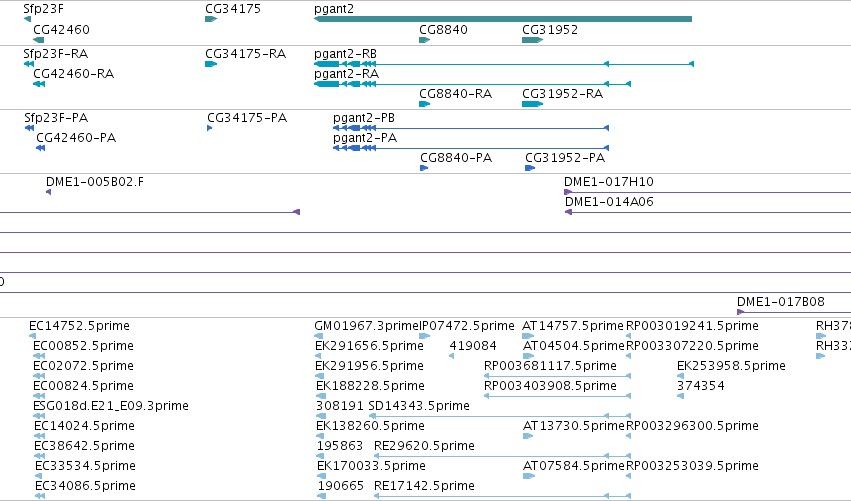
Task: Click the CG34175-RA transcript glyph
Action: click(211, 64)
